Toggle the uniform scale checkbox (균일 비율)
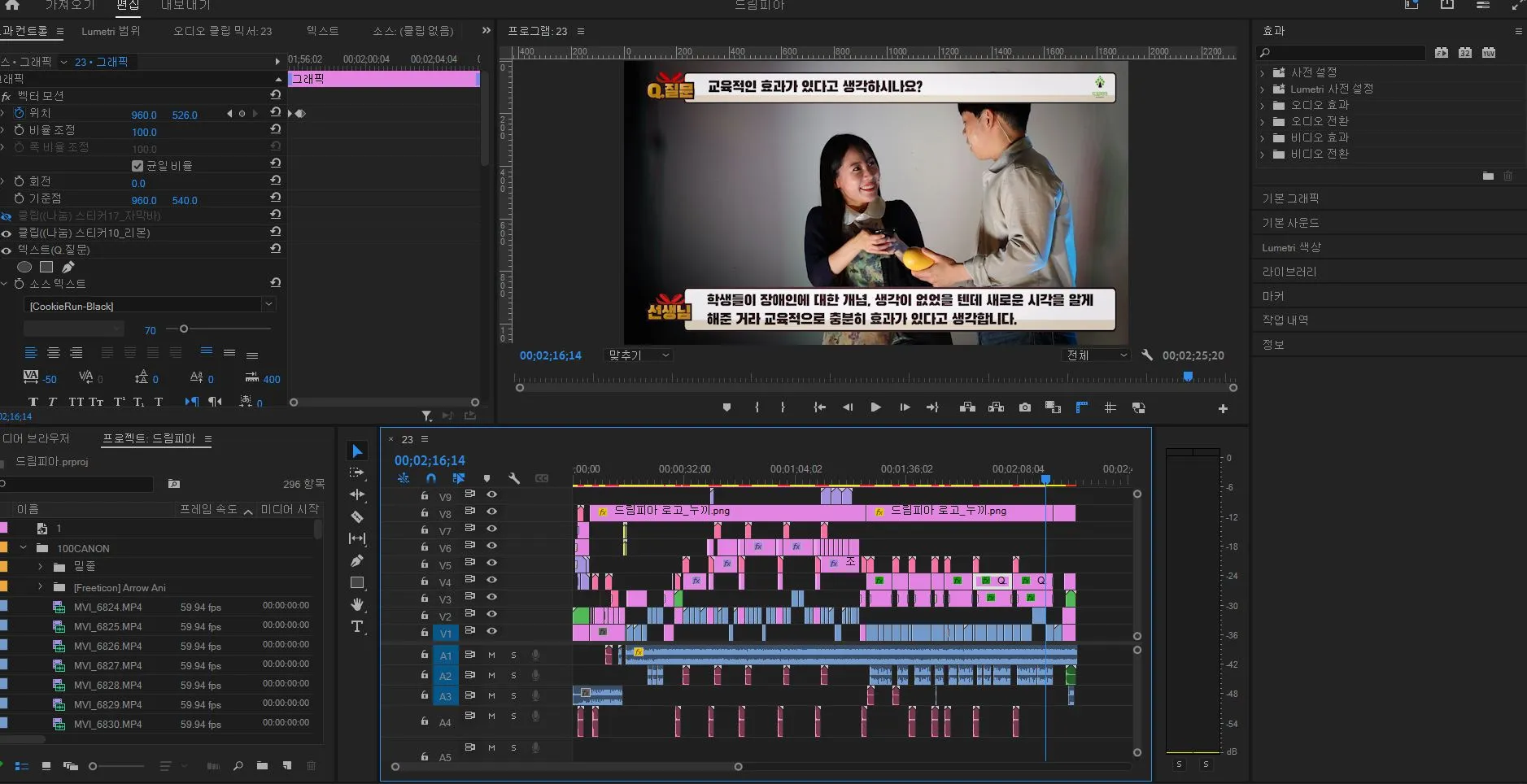 (x=137, y=166)
